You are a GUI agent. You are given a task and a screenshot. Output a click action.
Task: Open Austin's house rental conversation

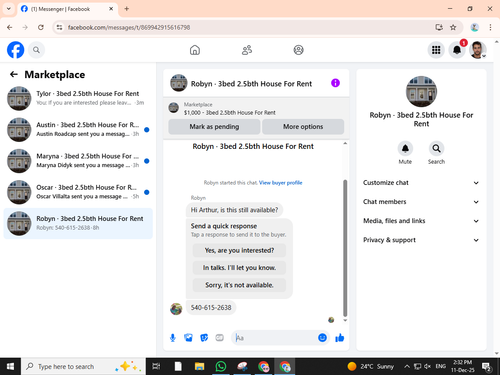pyautogui.click(x=78, y=129)
